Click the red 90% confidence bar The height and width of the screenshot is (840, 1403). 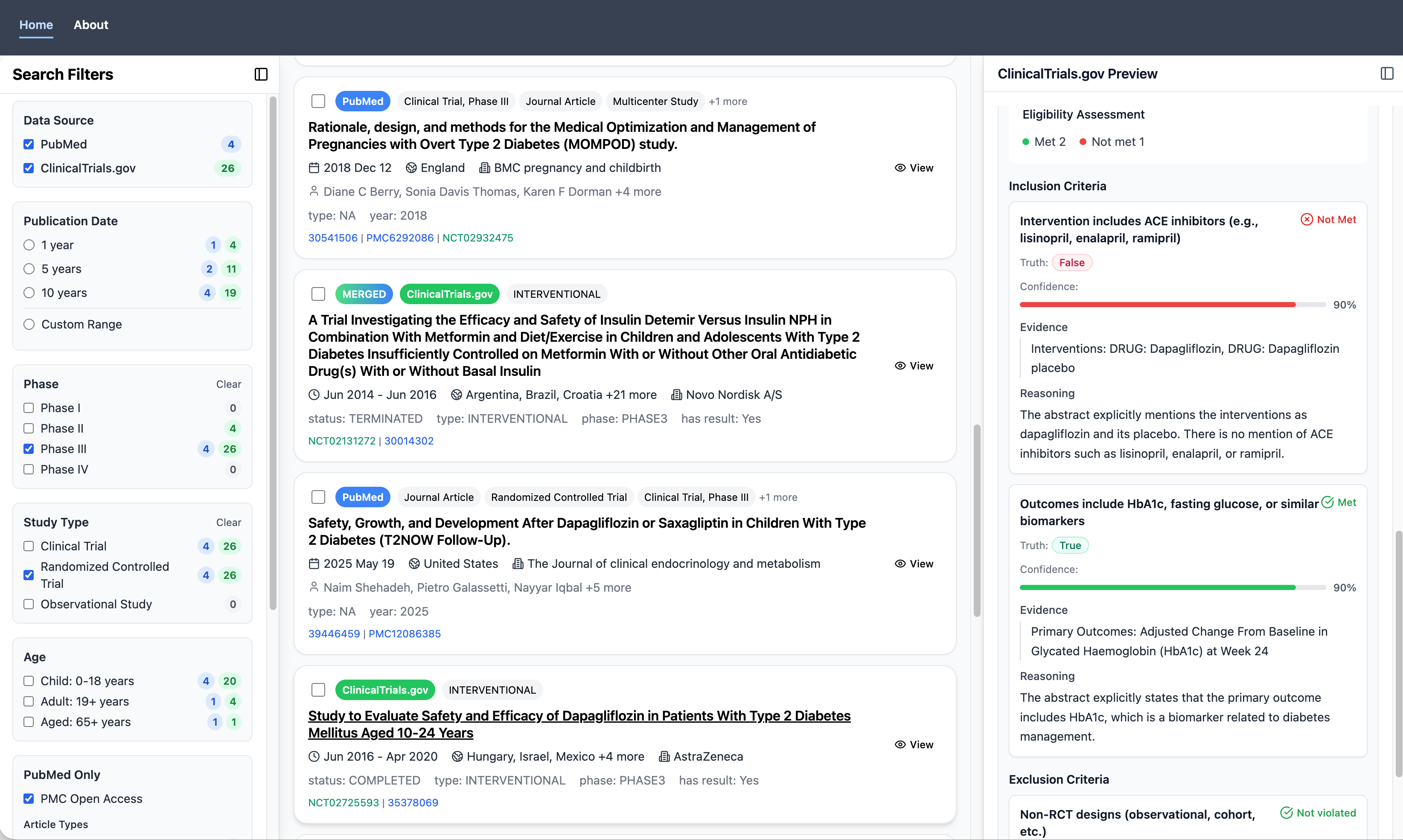click(x=1157, y=305)
